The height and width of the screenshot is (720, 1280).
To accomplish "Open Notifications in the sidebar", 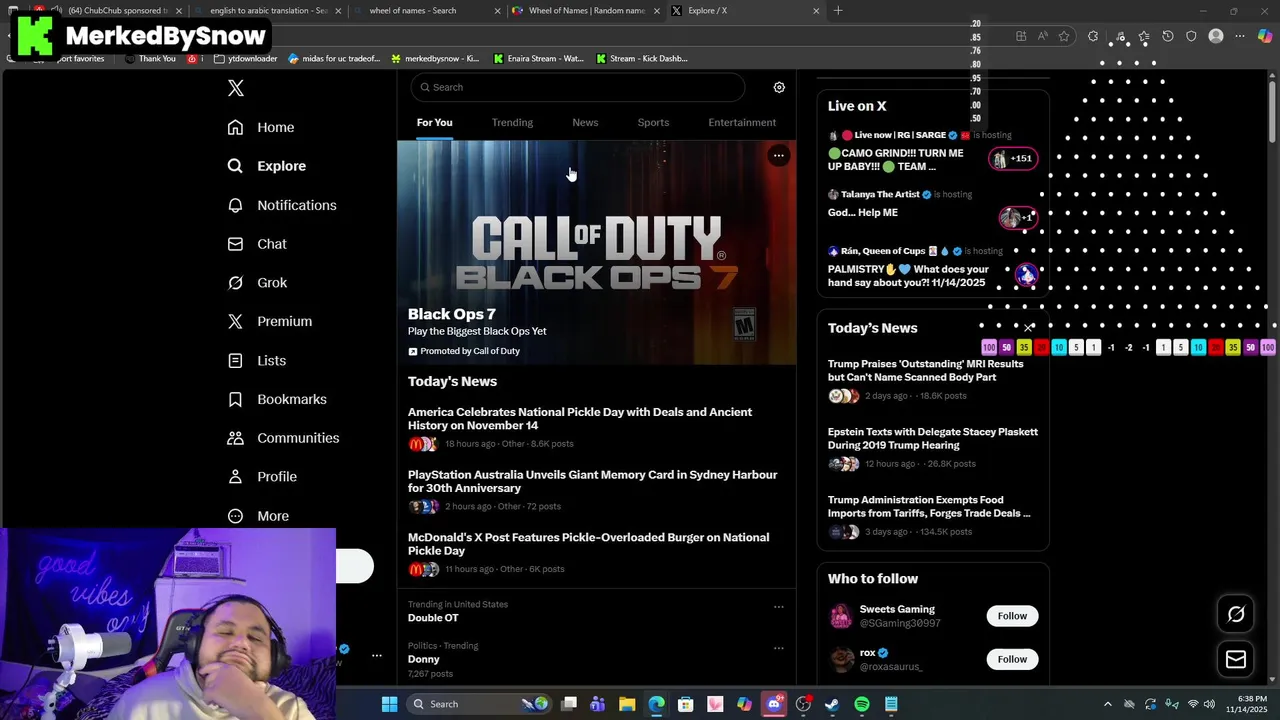I will pyautogui.click(x=282, y=205).
